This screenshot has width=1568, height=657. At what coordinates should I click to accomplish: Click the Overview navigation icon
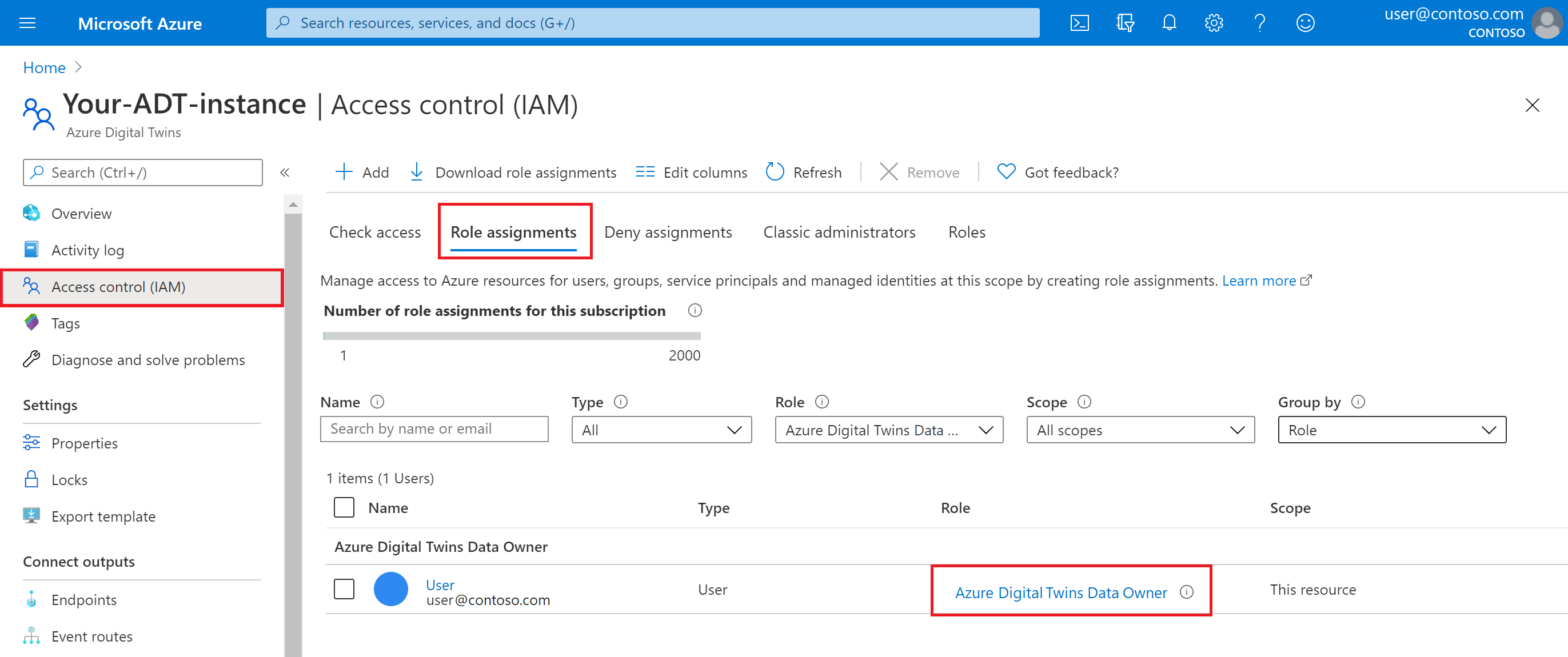tap(31, 213)
